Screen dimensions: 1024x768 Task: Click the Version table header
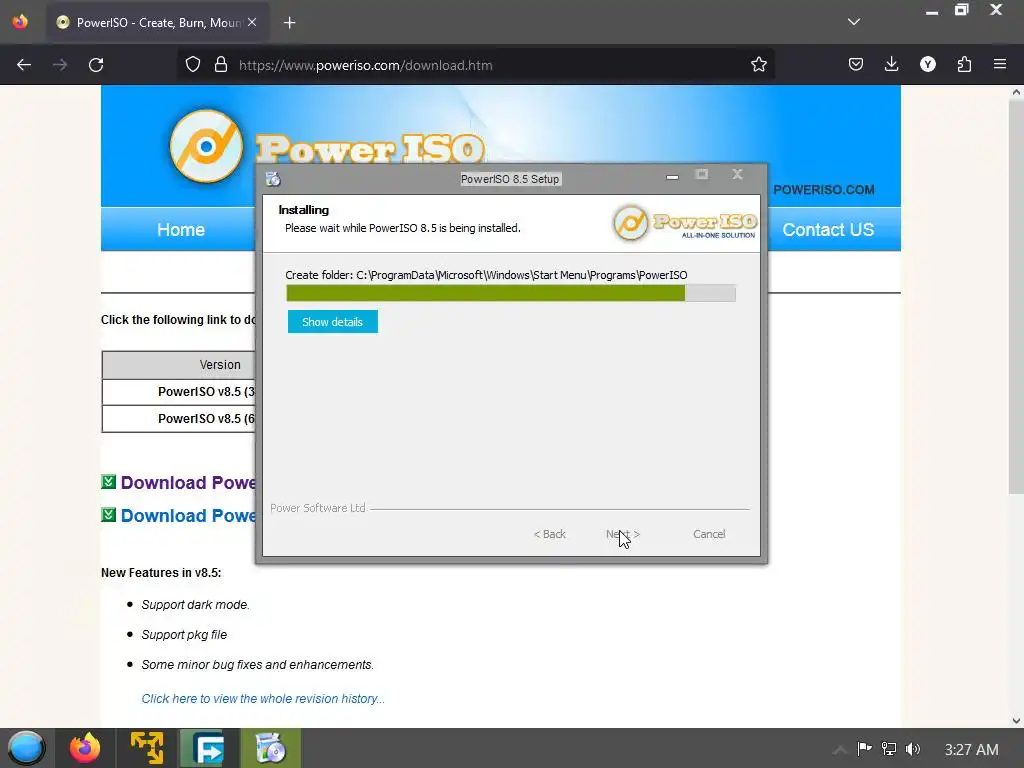coord(179,365)
